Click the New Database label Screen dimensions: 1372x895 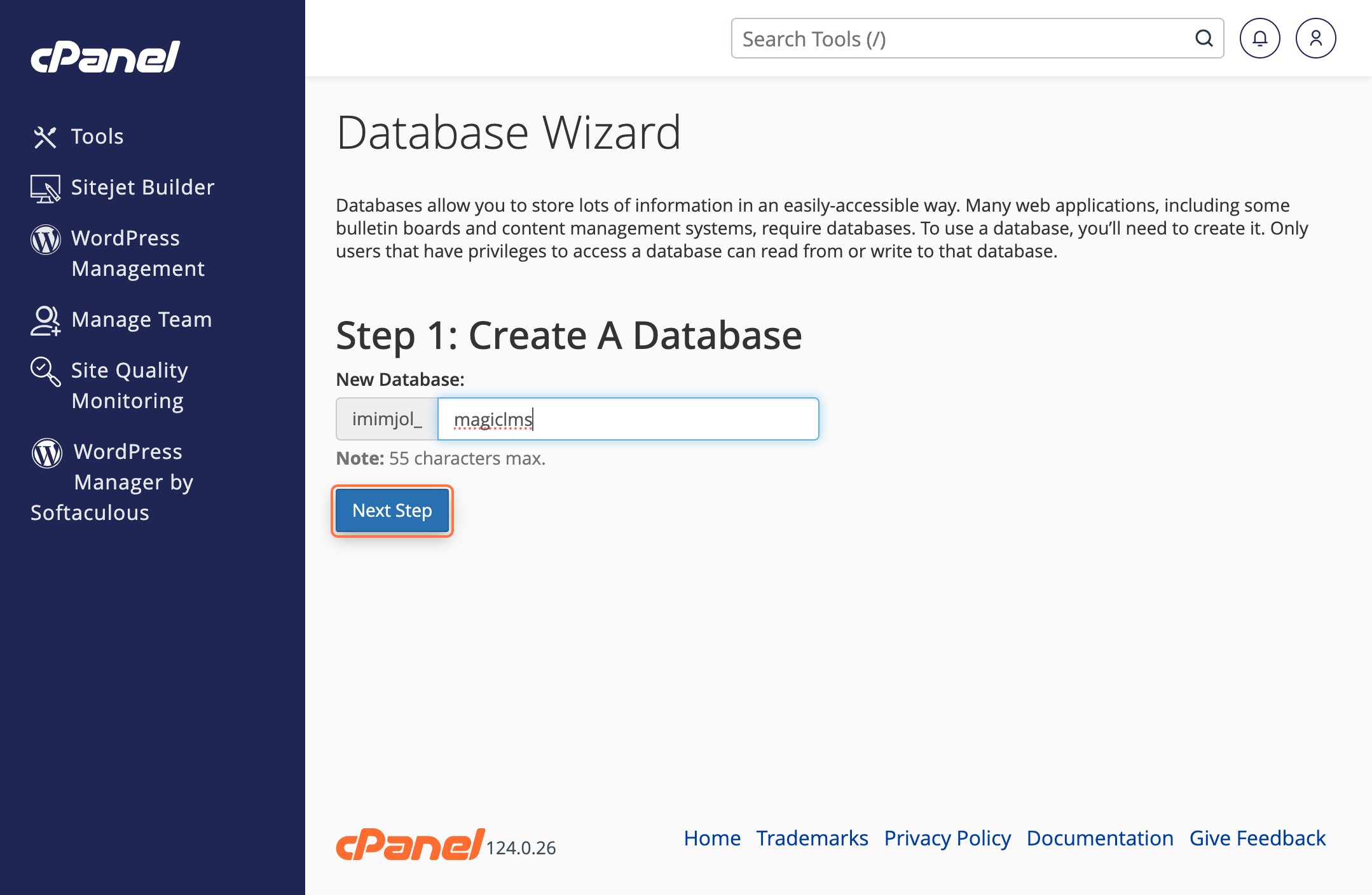pyautogui.click(x=401, y=379)
